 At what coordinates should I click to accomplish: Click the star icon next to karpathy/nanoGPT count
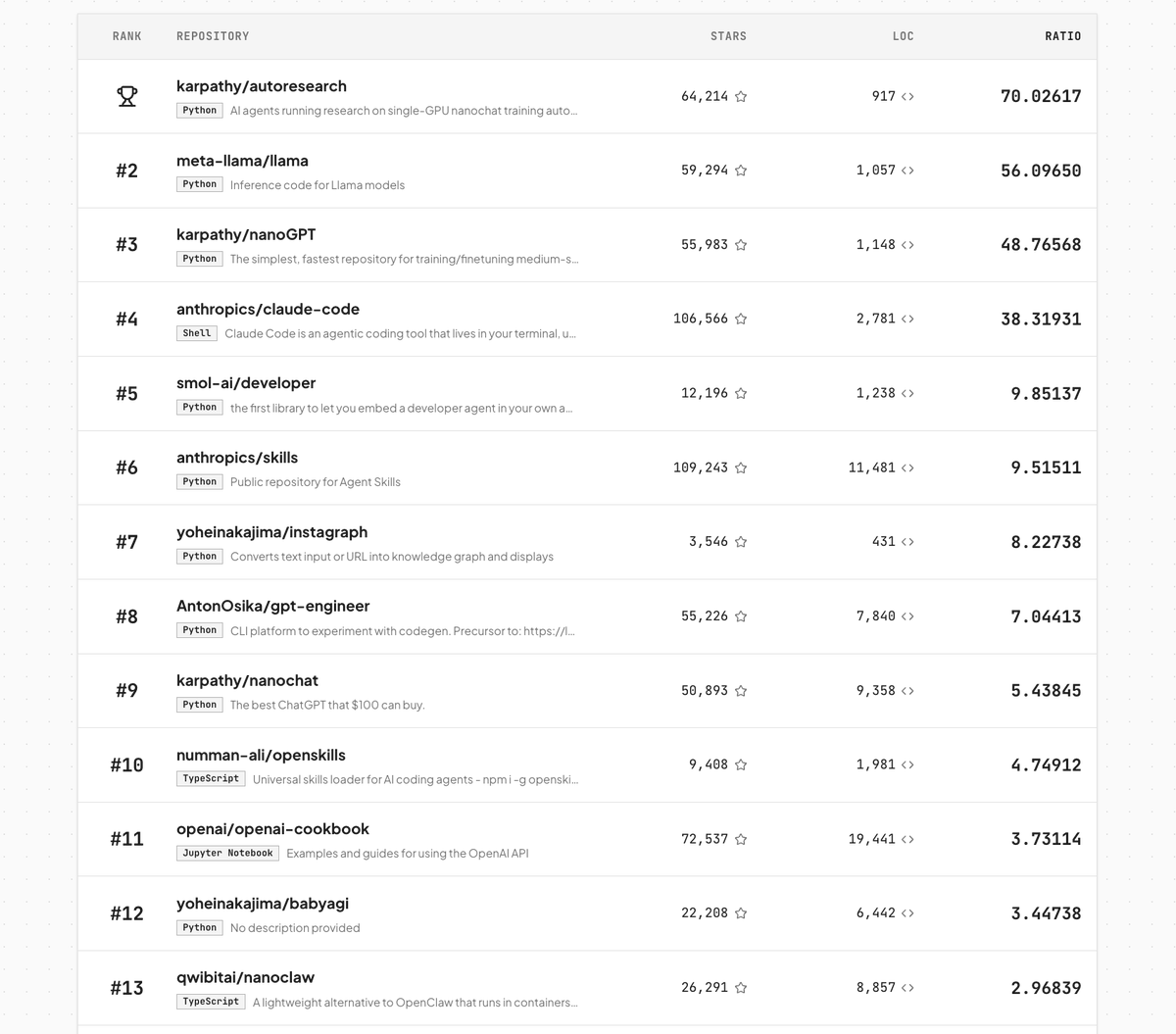tap(741, 244)
